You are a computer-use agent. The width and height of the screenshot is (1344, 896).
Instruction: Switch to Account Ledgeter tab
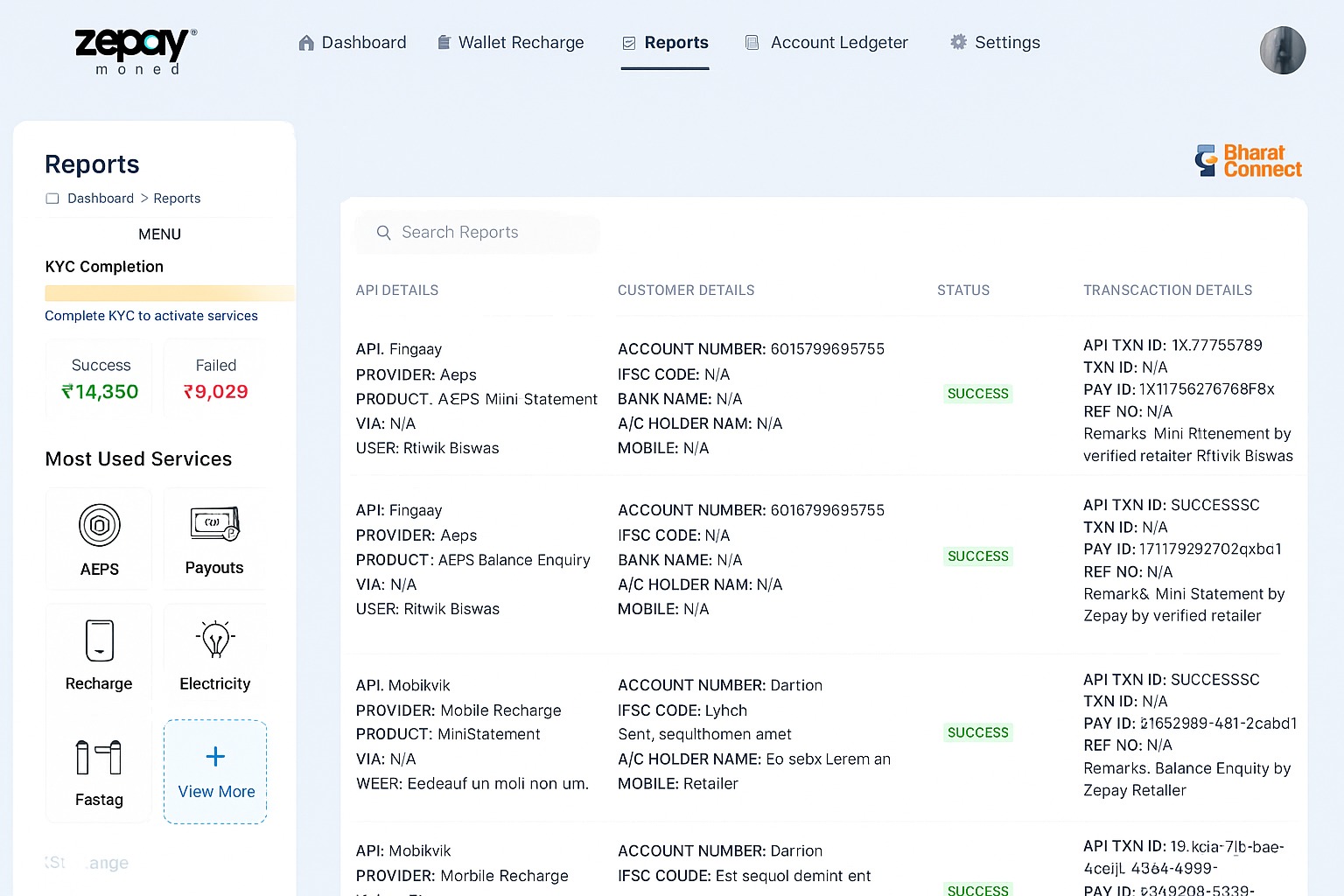pos(827,43)
